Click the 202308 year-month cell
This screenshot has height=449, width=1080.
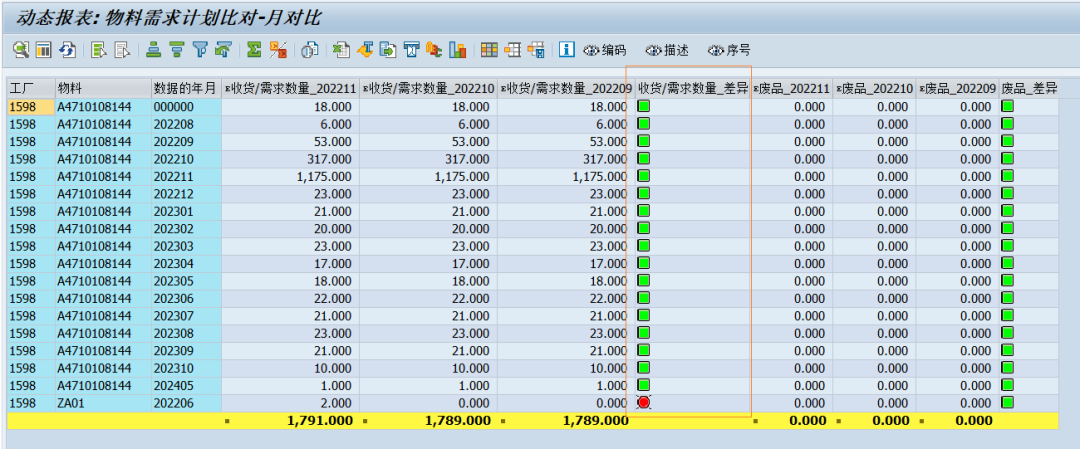(x=187, y=333)
